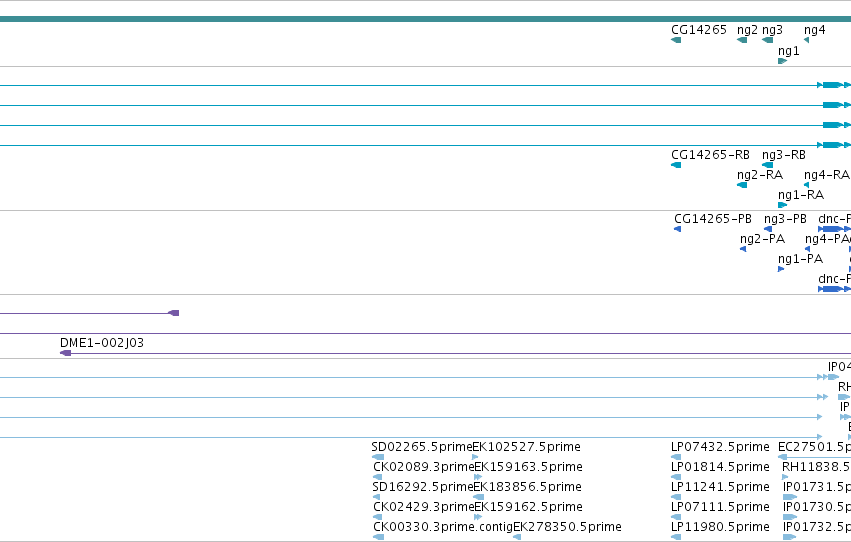Open EST SD16292.5prime
This screenshot has height=542, width=851.
pyautogui.click(x=423, y=487)
